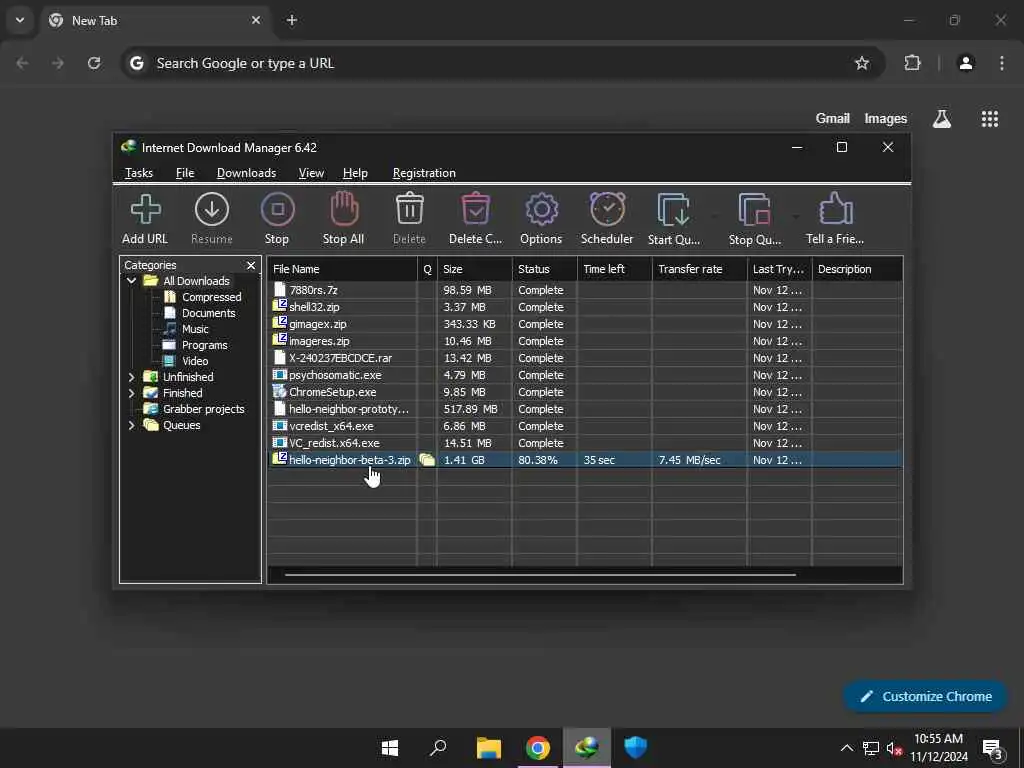1024x768 pixels.
Task: Select the 7880rs.7z download row
Action: [x=585, y=290]
